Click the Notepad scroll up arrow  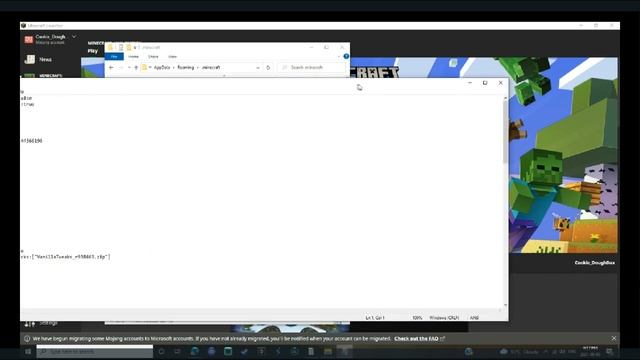pyautogui.click(x=505, y=98)
